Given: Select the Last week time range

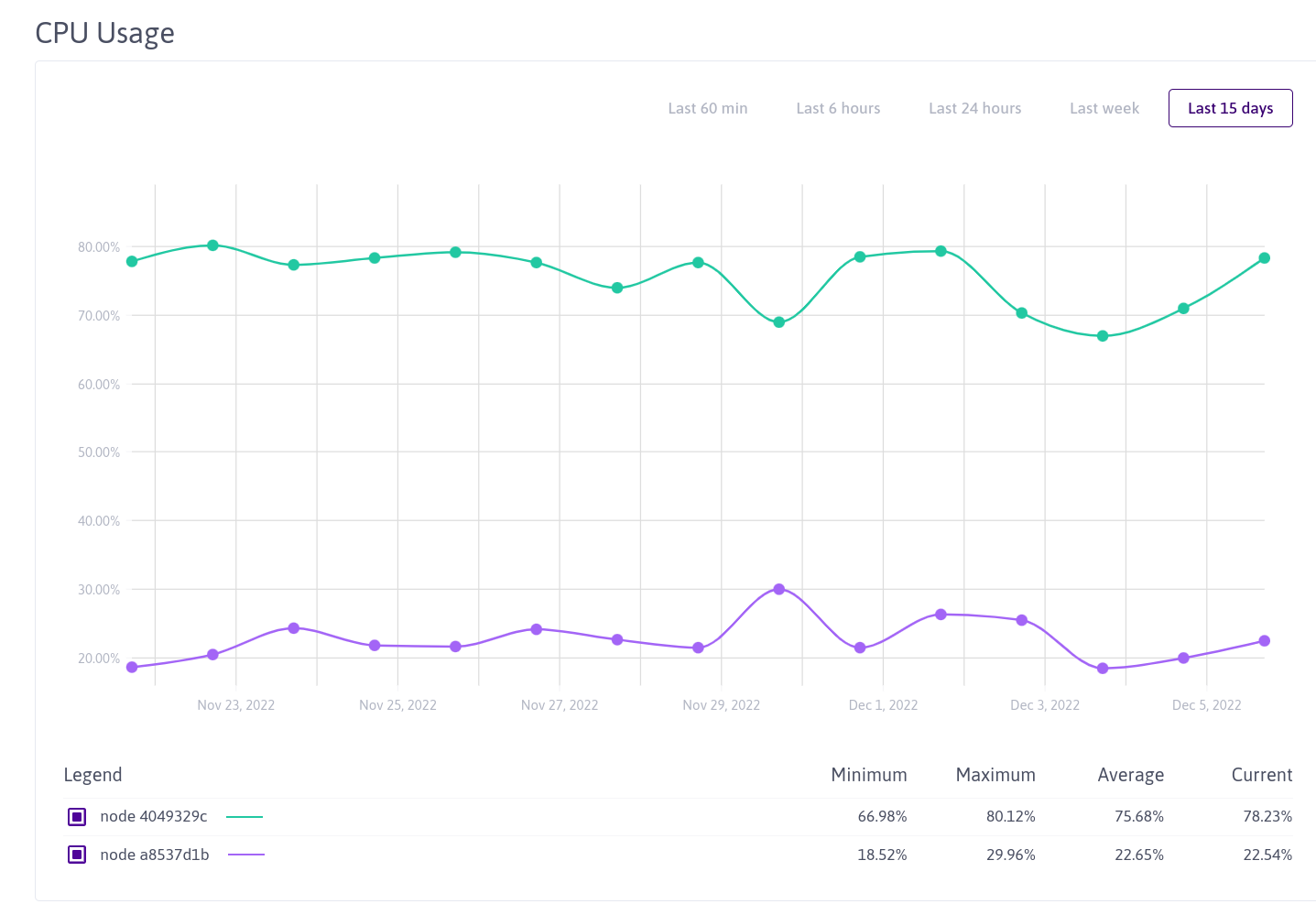Looking at the screenshot, I should click(1104, 107).
